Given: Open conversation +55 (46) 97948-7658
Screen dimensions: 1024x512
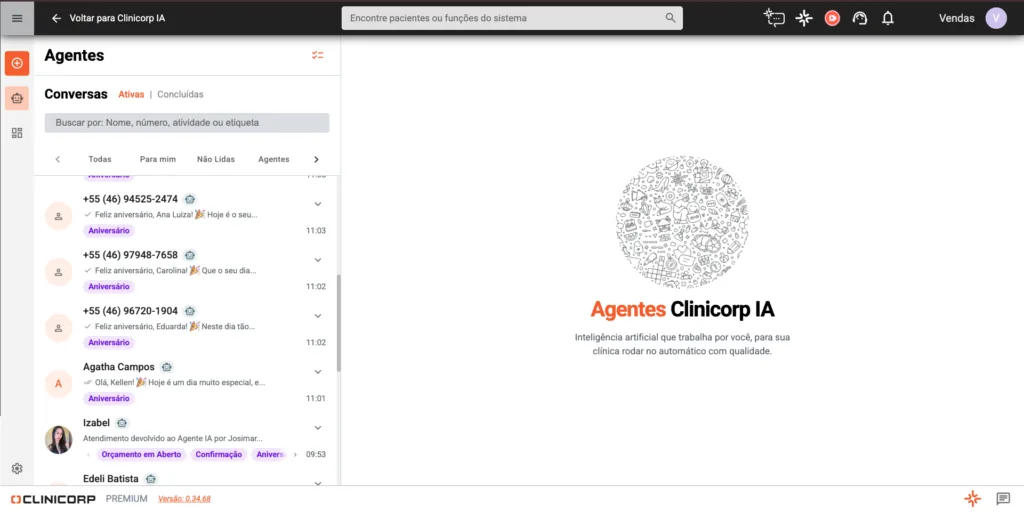Looking at the screenshot, I should (x=185, y=271).
